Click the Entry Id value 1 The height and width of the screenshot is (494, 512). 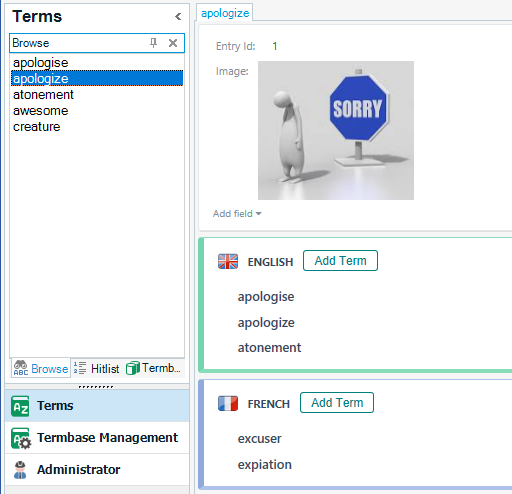coord(275,46)
